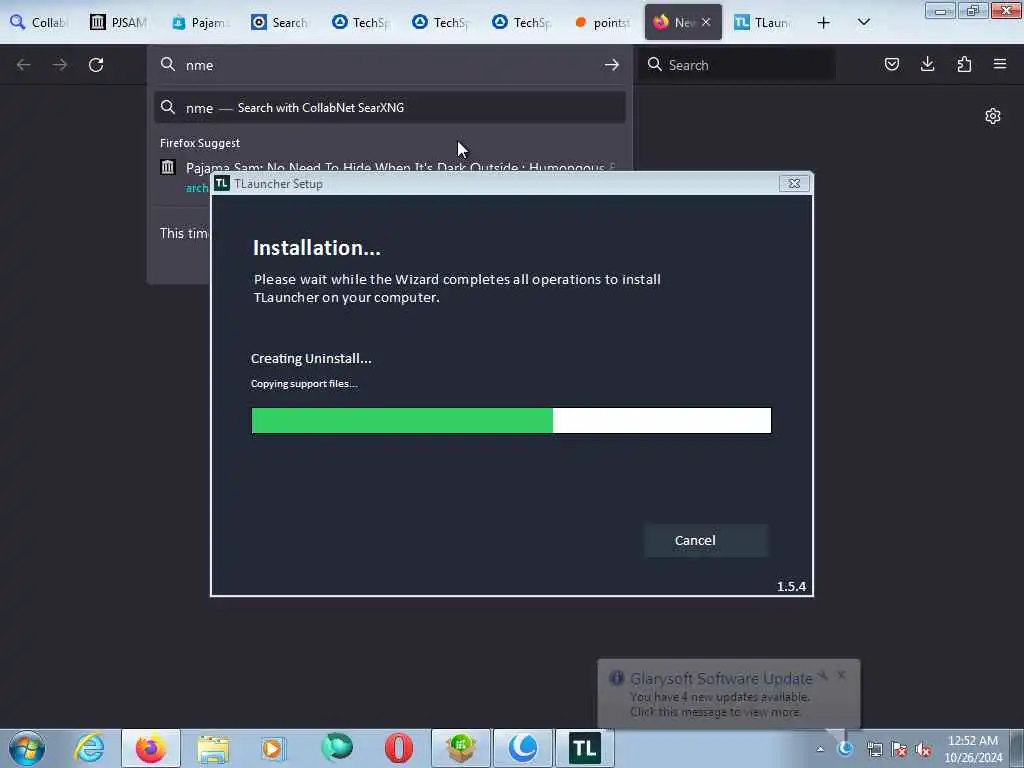Switch to TLauncher taskbar item
This screenshot has width=1024, height=768.
click(x=585, y=748)
